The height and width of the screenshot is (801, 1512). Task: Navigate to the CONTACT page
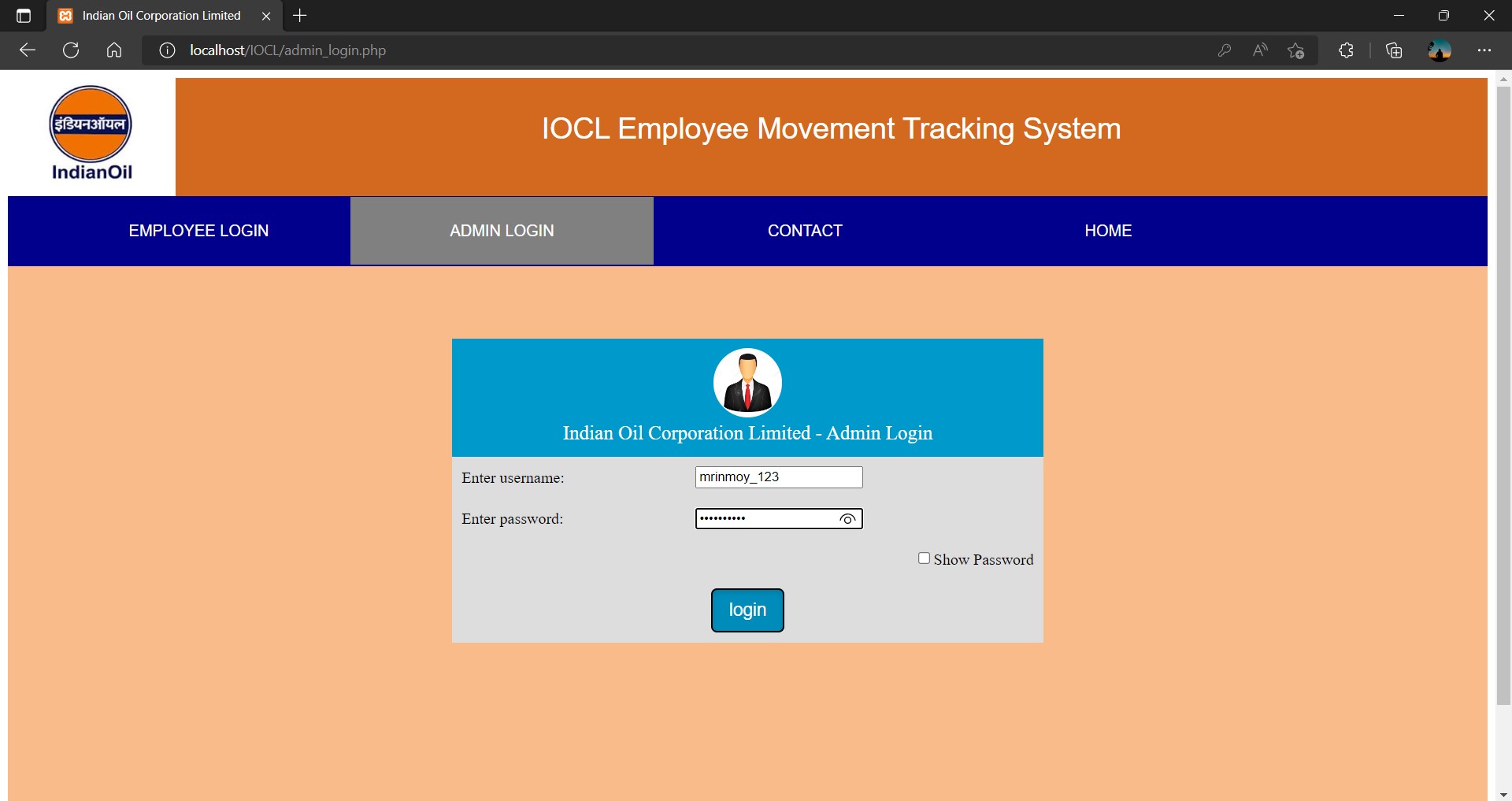[x=804, y=230]
